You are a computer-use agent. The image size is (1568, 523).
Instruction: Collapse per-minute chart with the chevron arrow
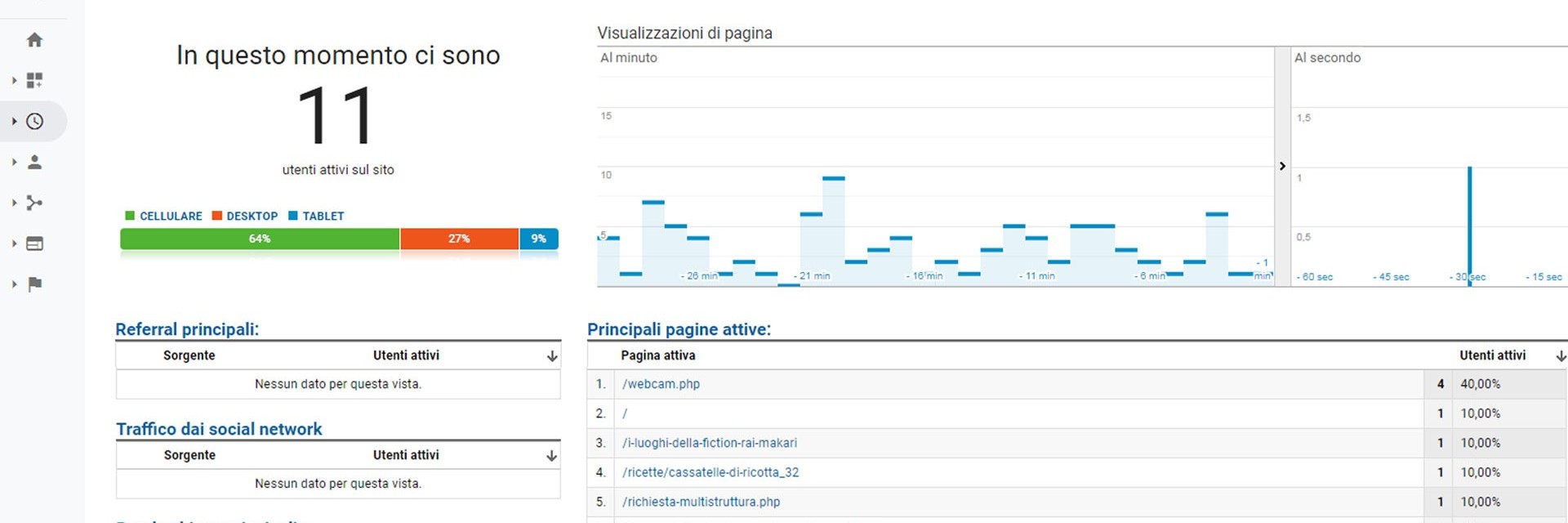[1282, 166]
